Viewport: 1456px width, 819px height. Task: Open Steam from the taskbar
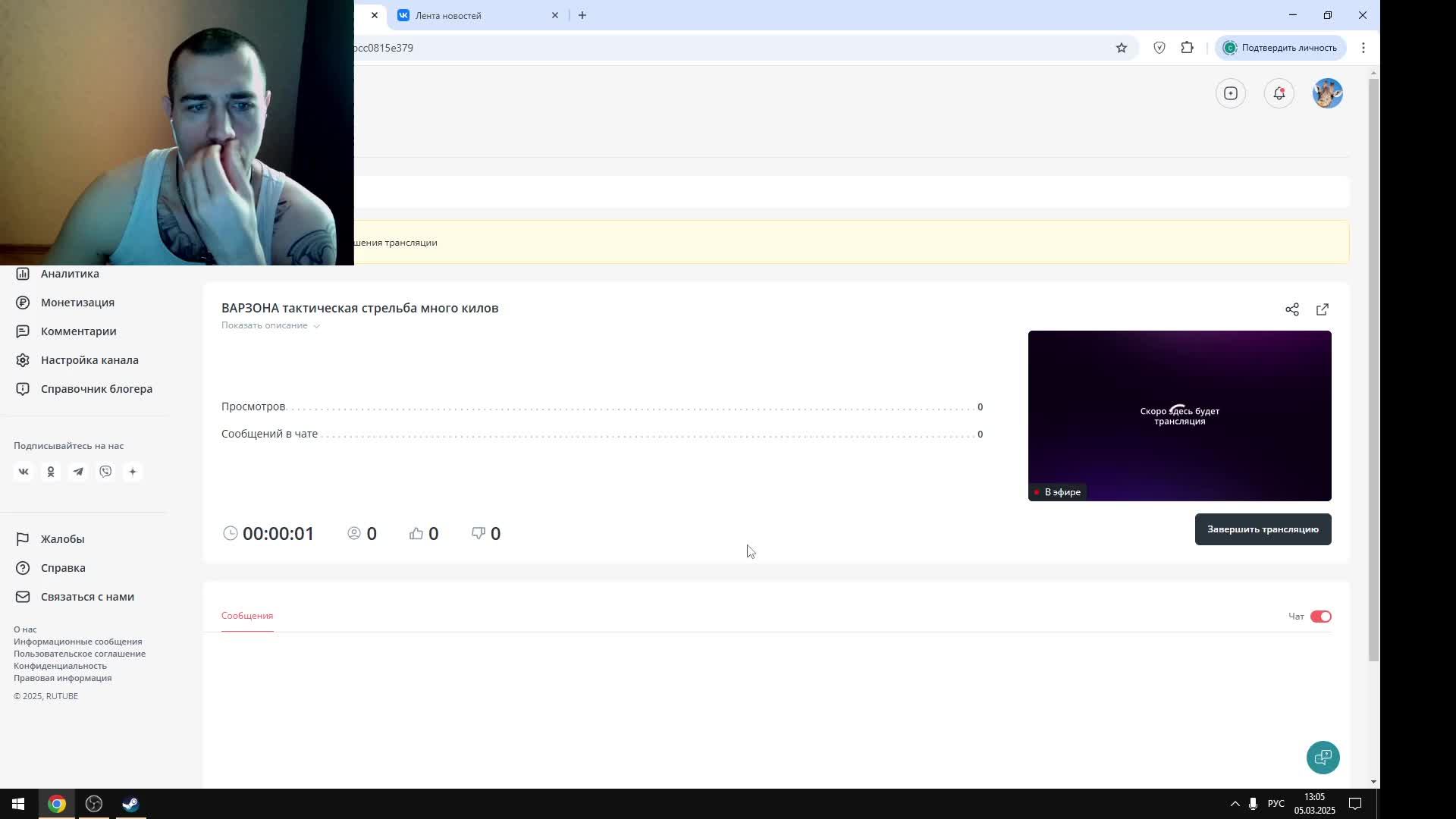[x=130, y=804]
